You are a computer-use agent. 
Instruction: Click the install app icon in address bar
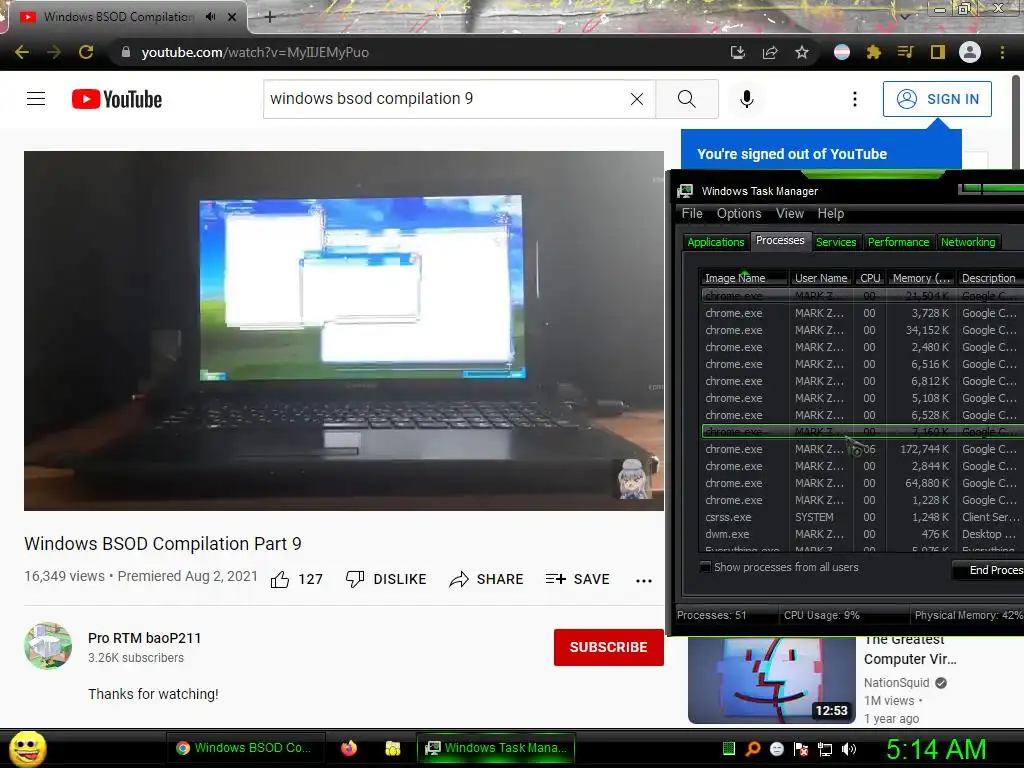[738, 52]
